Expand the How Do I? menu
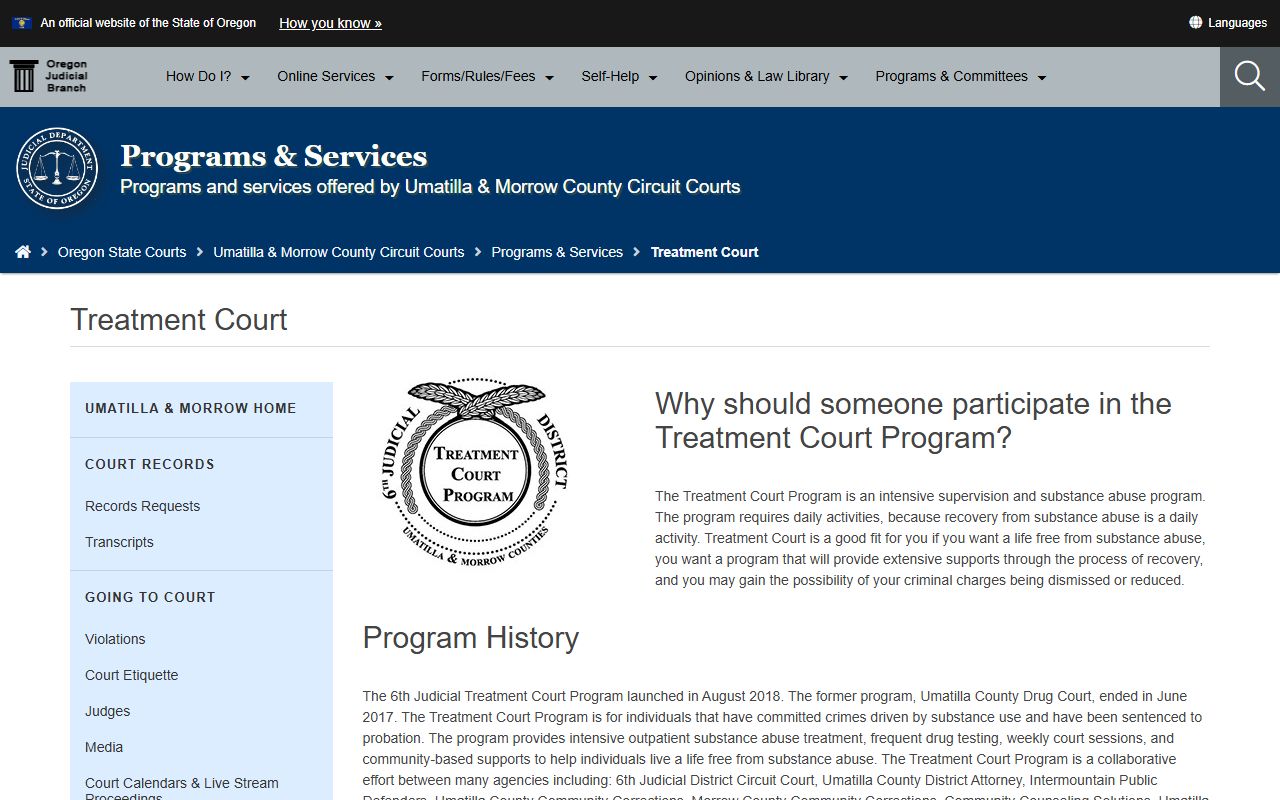Viewport: 1280px width, 800px height. pos(208,76)
